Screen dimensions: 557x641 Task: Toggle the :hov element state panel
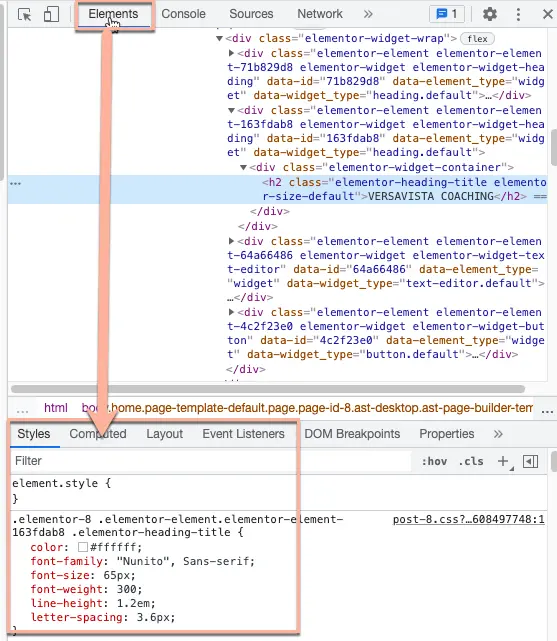(x=434, y=462)
